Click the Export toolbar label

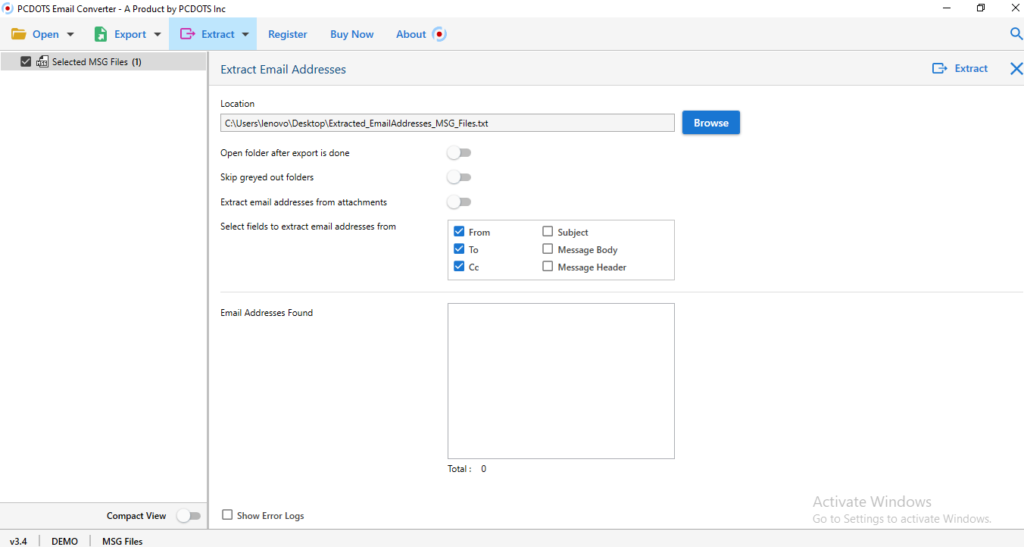[131, 34]
